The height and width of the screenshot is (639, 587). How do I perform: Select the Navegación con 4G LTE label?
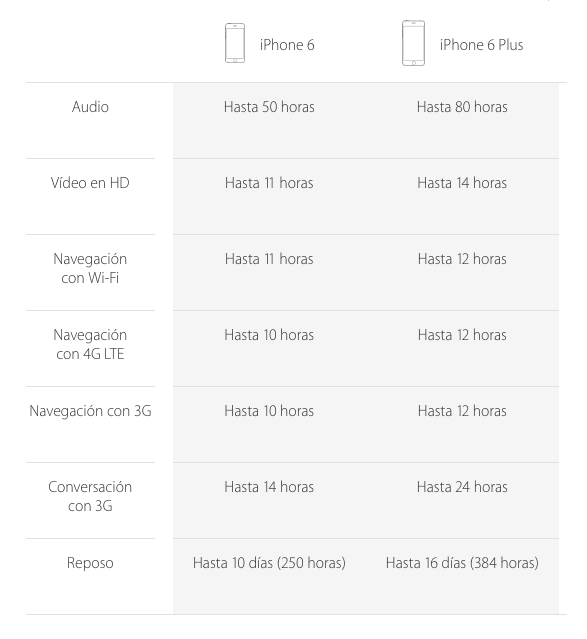click(x=90, y=344)
